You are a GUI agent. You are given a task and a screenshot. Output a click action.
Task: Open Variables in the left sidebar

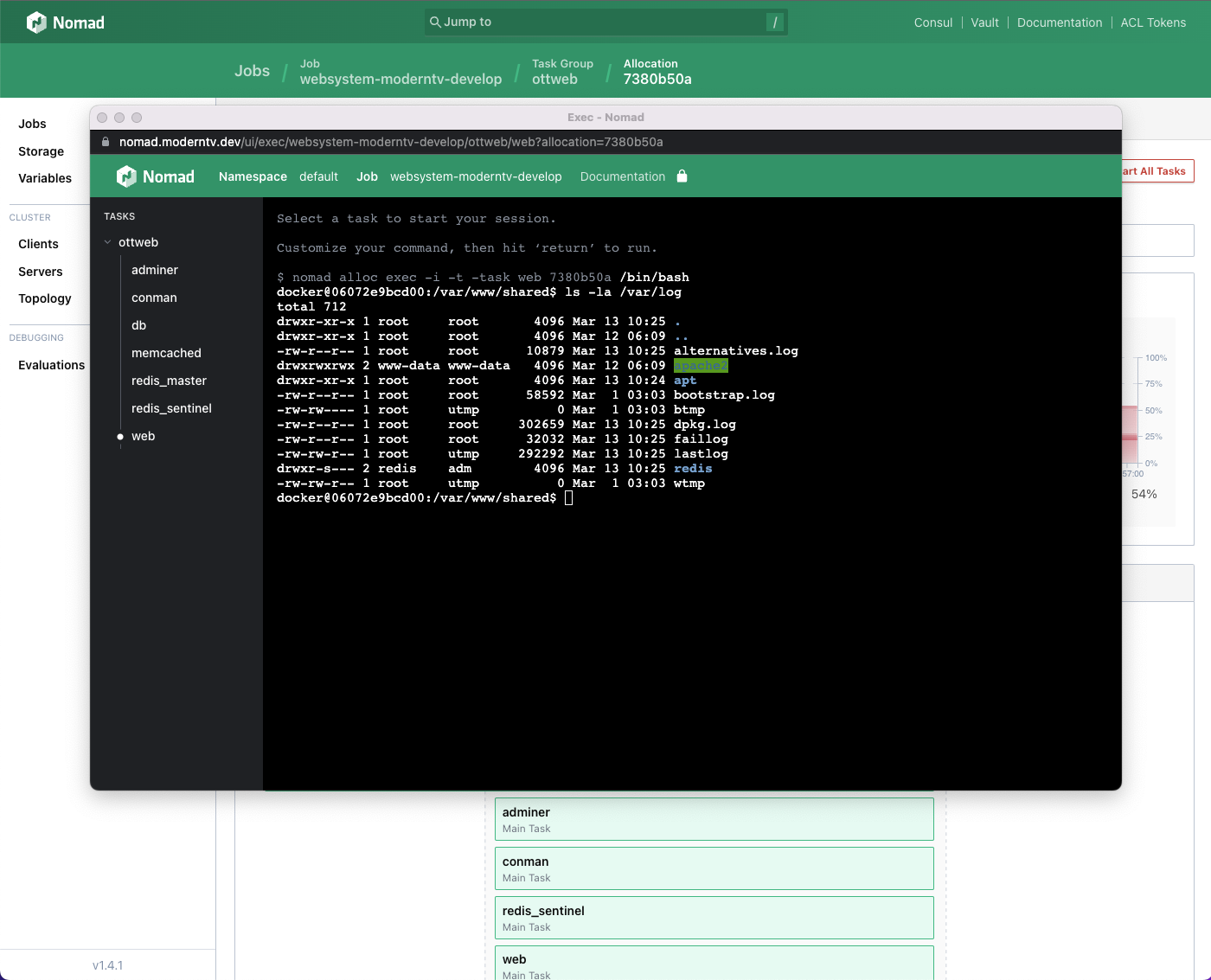45,178
